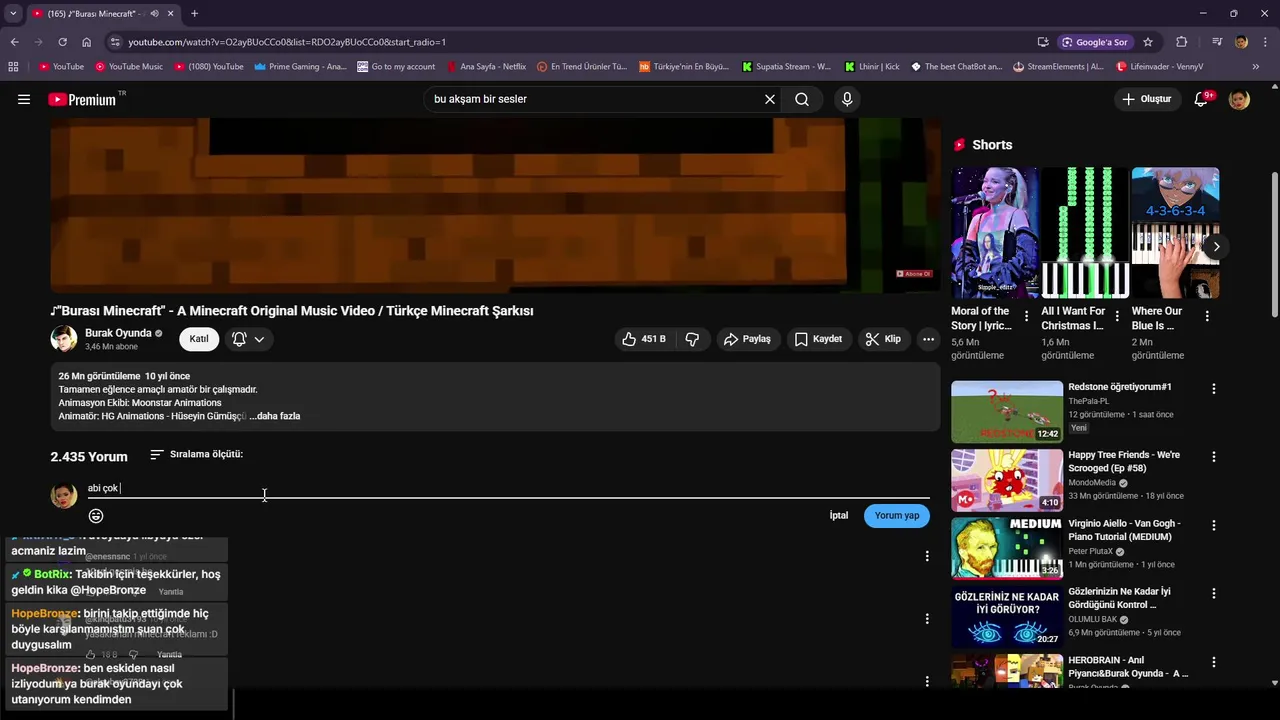This screenshot has height=720, width=1280.
Task: Expand description with ...daha fazla
Action: [x=275, y=416]
